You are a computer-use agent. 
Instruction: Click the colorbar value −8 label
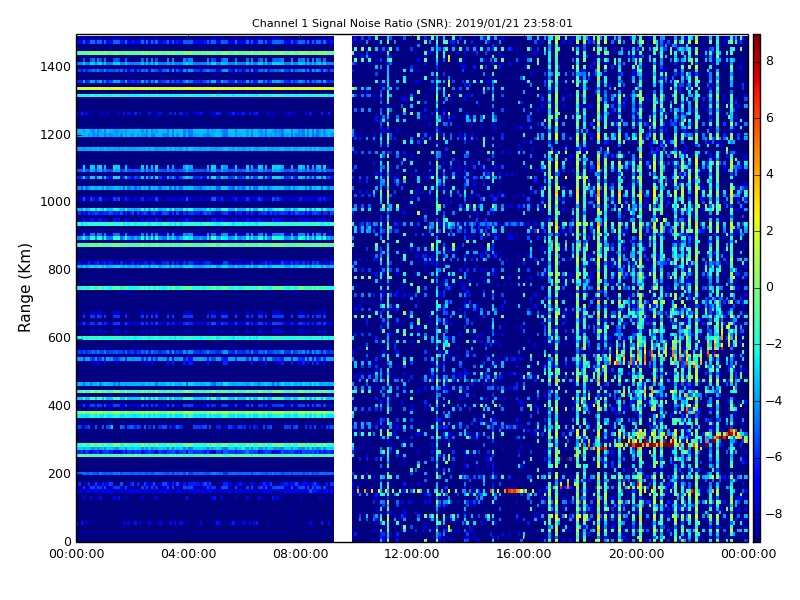coord(774,514)
